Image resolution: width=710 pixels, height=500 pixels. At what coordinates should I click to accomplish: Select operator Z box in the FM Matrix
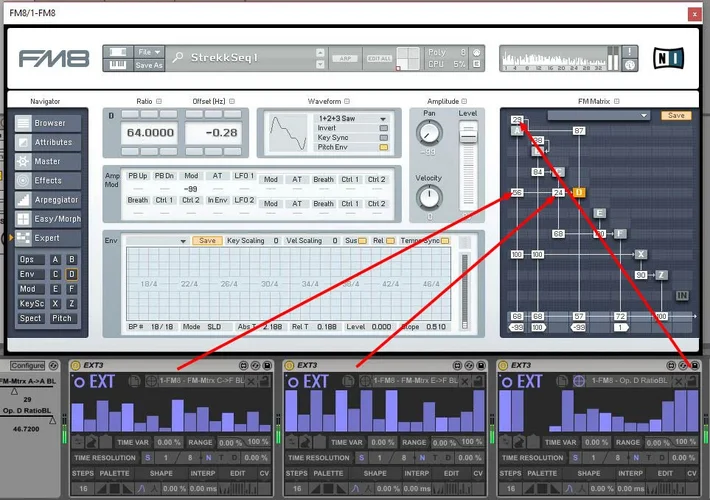(662, 275)
